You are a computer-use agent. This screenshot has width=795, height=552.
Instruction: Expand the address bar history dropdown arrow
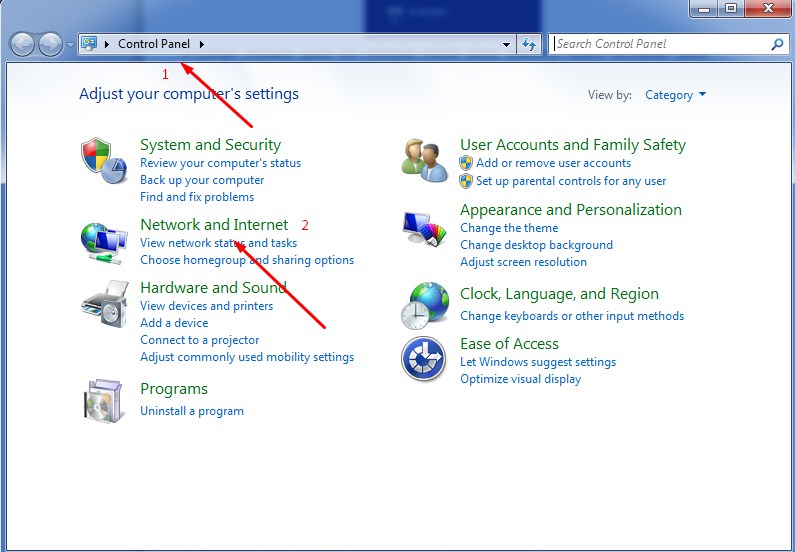(x=506, y=44)
